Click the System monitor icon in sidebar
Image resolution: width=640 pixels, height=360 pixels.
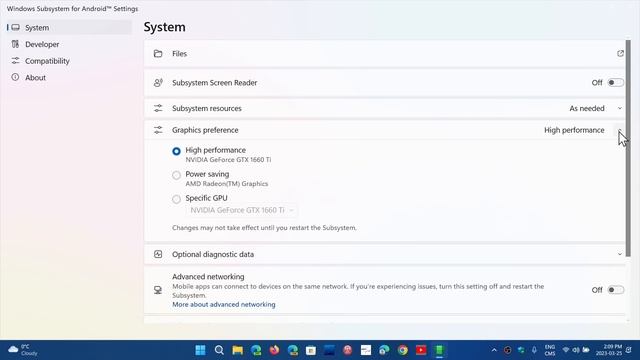click(16, 27)
